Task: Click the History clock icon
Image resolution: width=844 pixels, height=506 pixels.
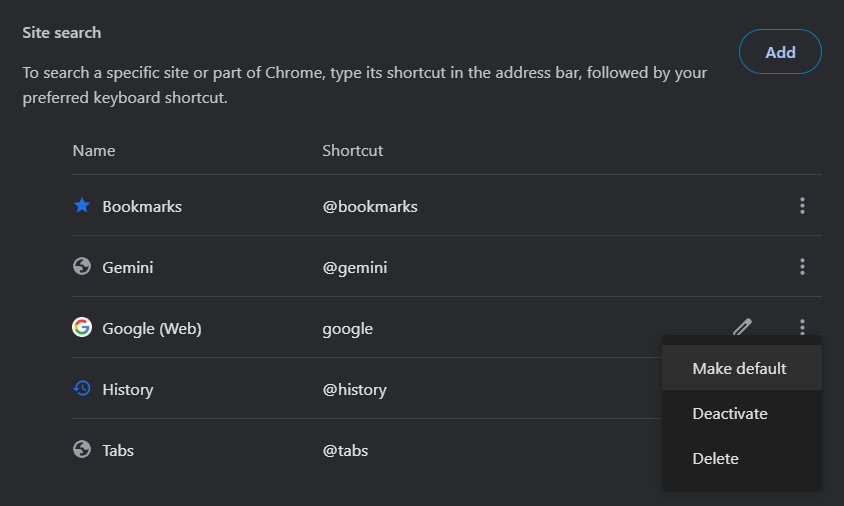Action: (x=82, y=388)
